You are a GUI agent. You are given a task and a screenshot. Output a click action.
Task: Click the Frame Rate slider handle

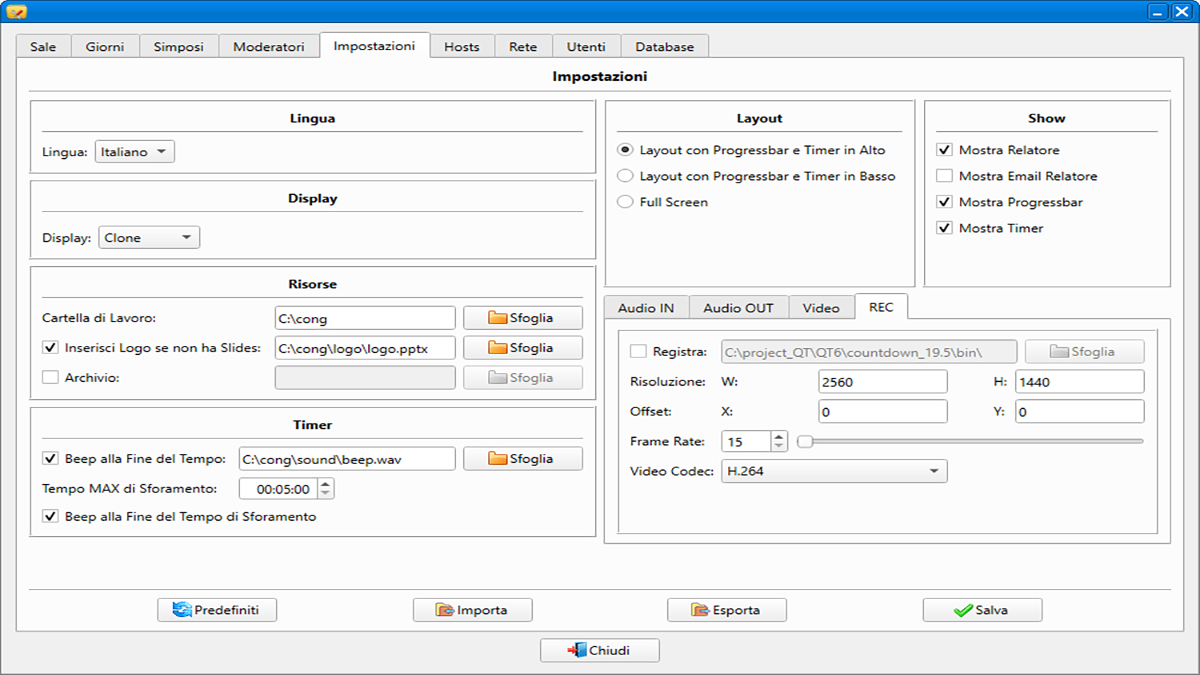pyautogui.click(x=804, y=441)
